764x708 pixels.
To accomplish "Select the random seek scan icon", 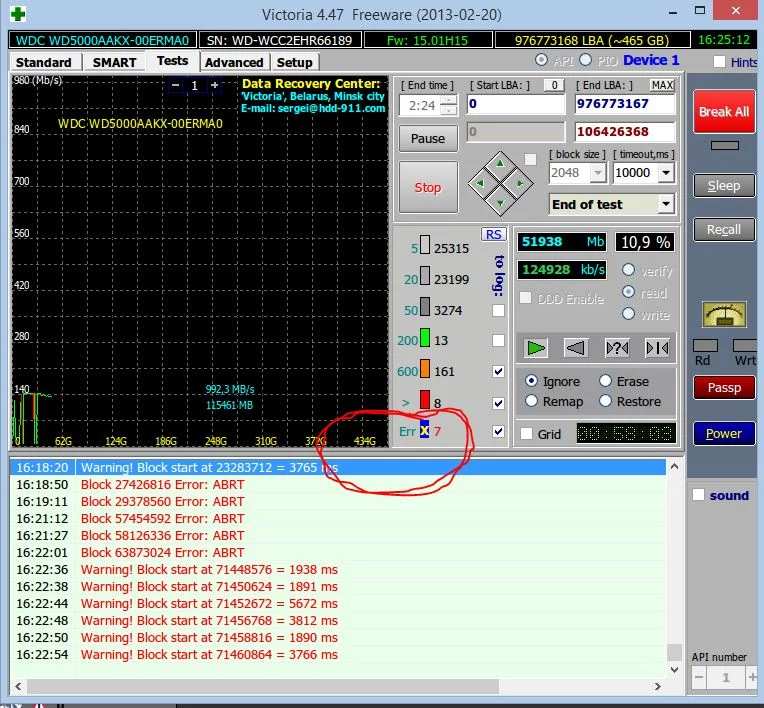I will click(x=617, y=347).
